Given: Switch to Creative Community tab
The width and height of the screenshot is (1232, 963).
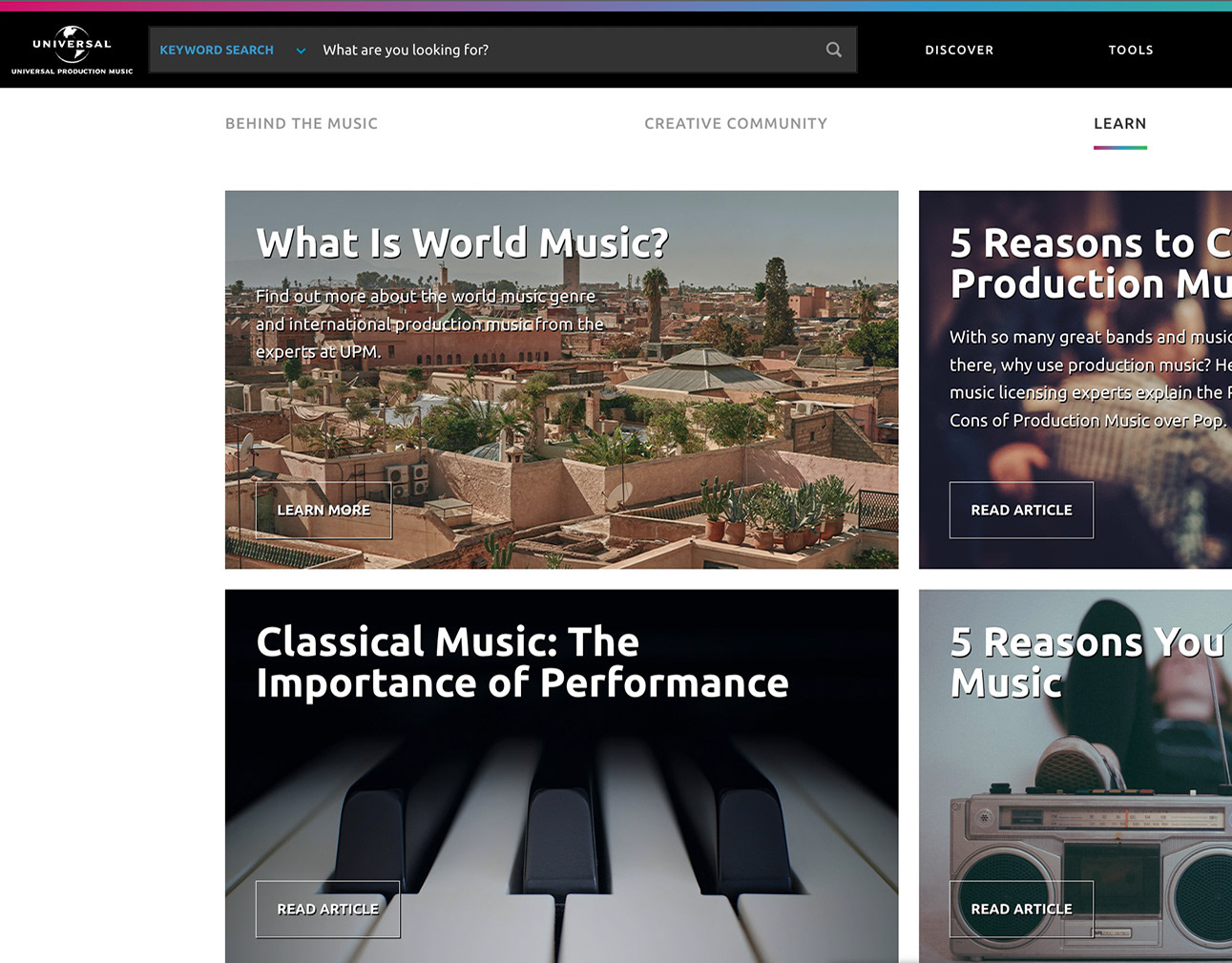Looking at the screenshot, I should [736, 123].
